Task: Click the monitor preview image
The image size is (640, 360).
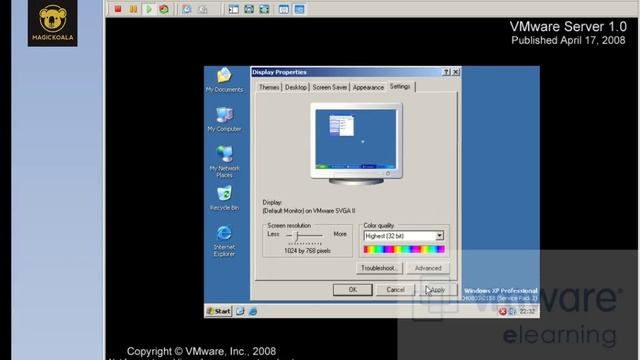Action: coord(356,143)
